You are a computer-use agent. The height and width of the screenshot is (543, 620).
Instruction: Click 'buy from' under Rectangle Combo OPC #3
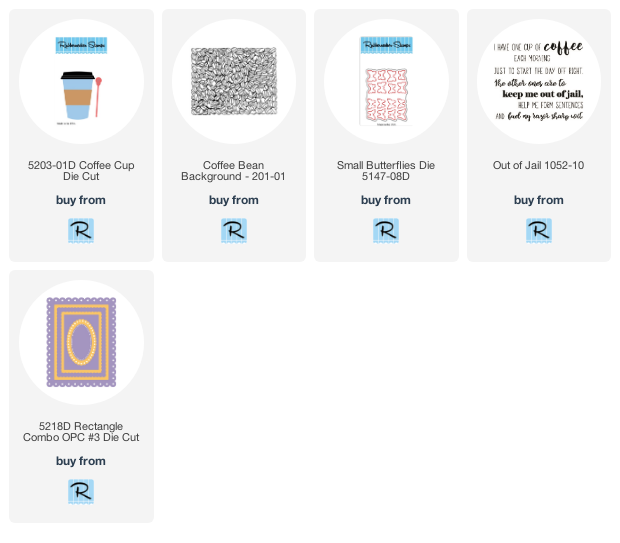pyautogui.click(x=81, y=461)
